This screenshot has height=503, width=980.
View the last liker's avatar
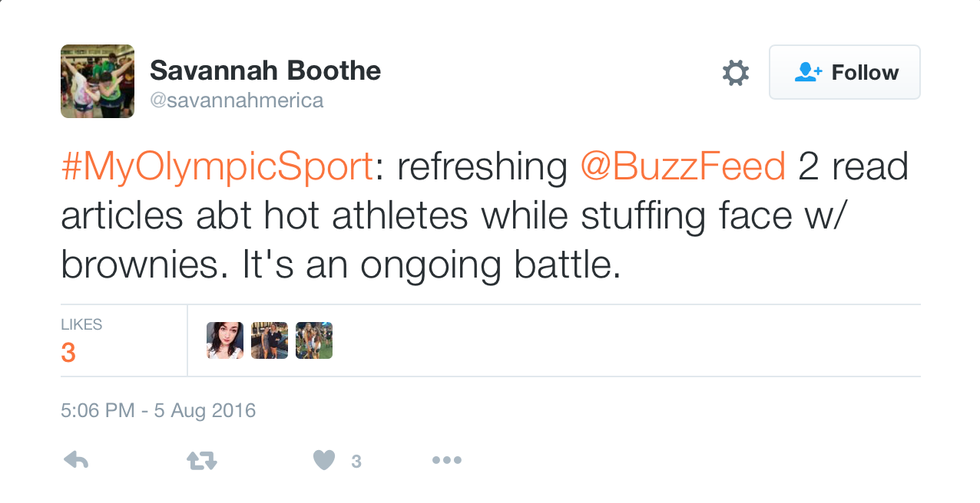click(314, 340)
